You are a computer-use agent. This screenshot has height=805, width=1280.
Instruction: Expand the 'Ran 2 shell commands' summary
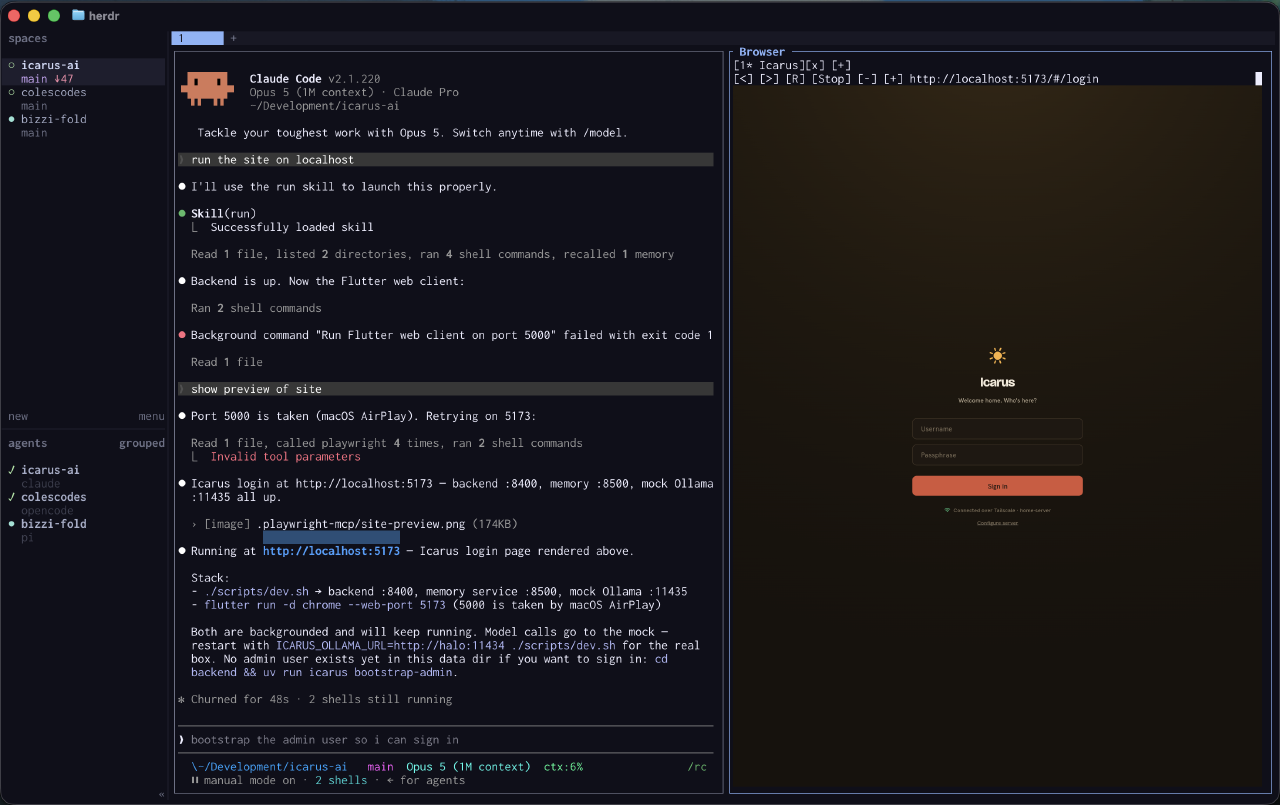(x=256, y=308)
